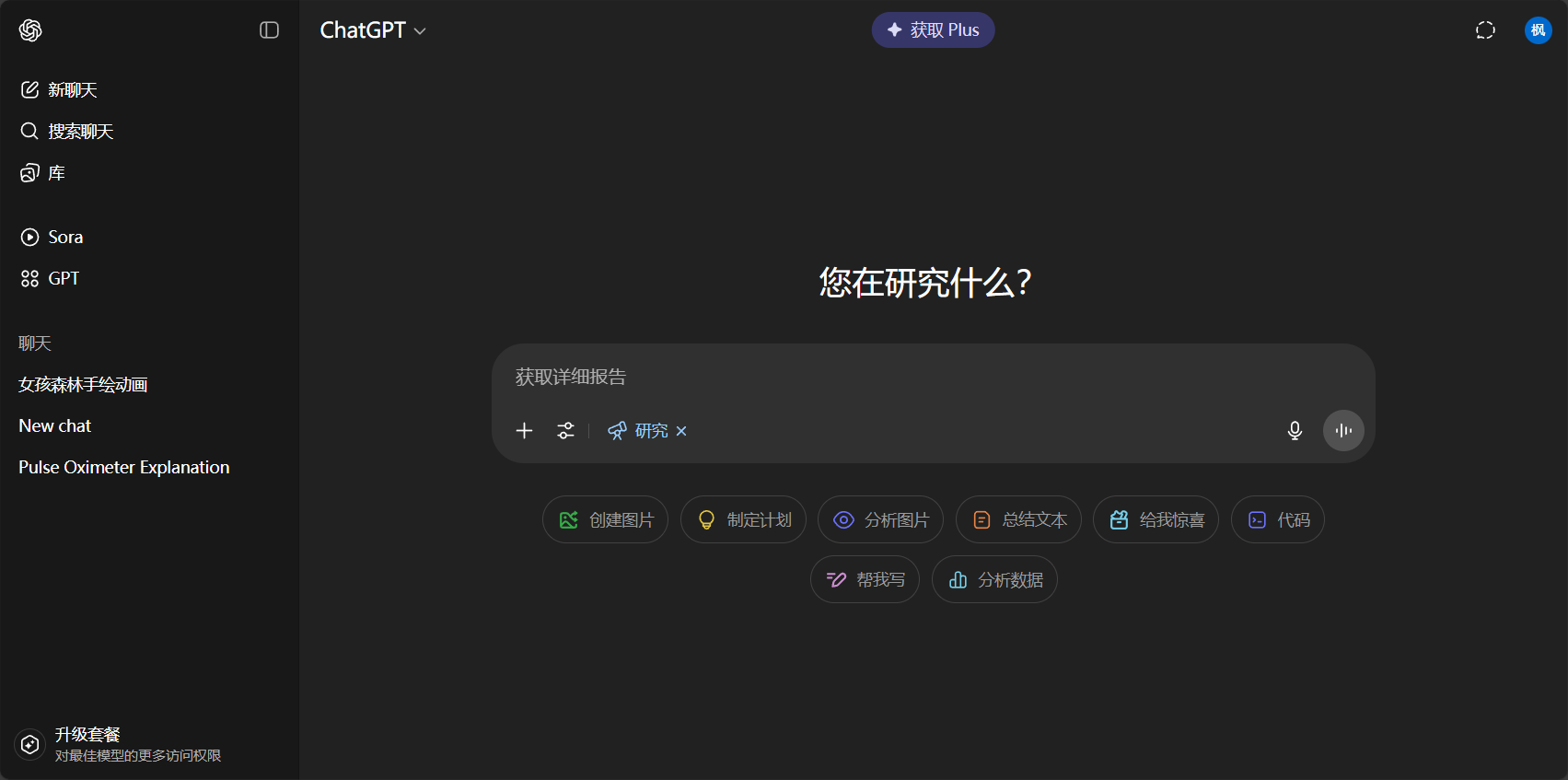Image resolution: width=1568 pixels, height=780 pixels.
Task: Open 搜索聊天 to search chats
Action: click(x=149, y=132)
